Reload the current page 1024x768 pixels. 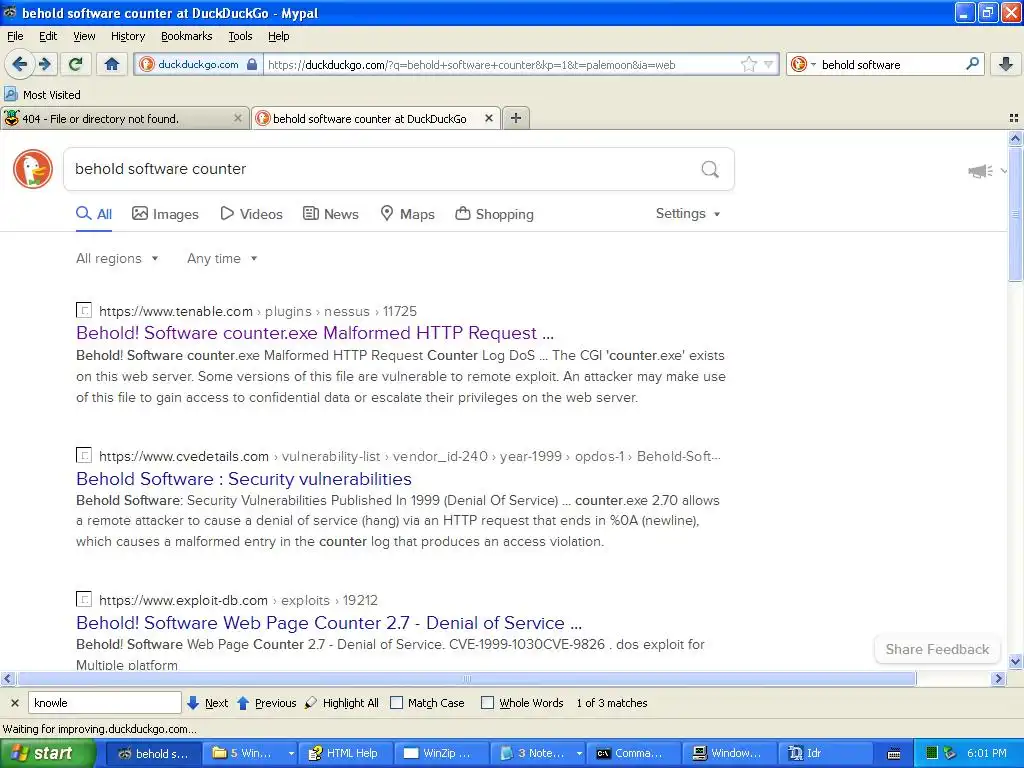tap(76, 64)
